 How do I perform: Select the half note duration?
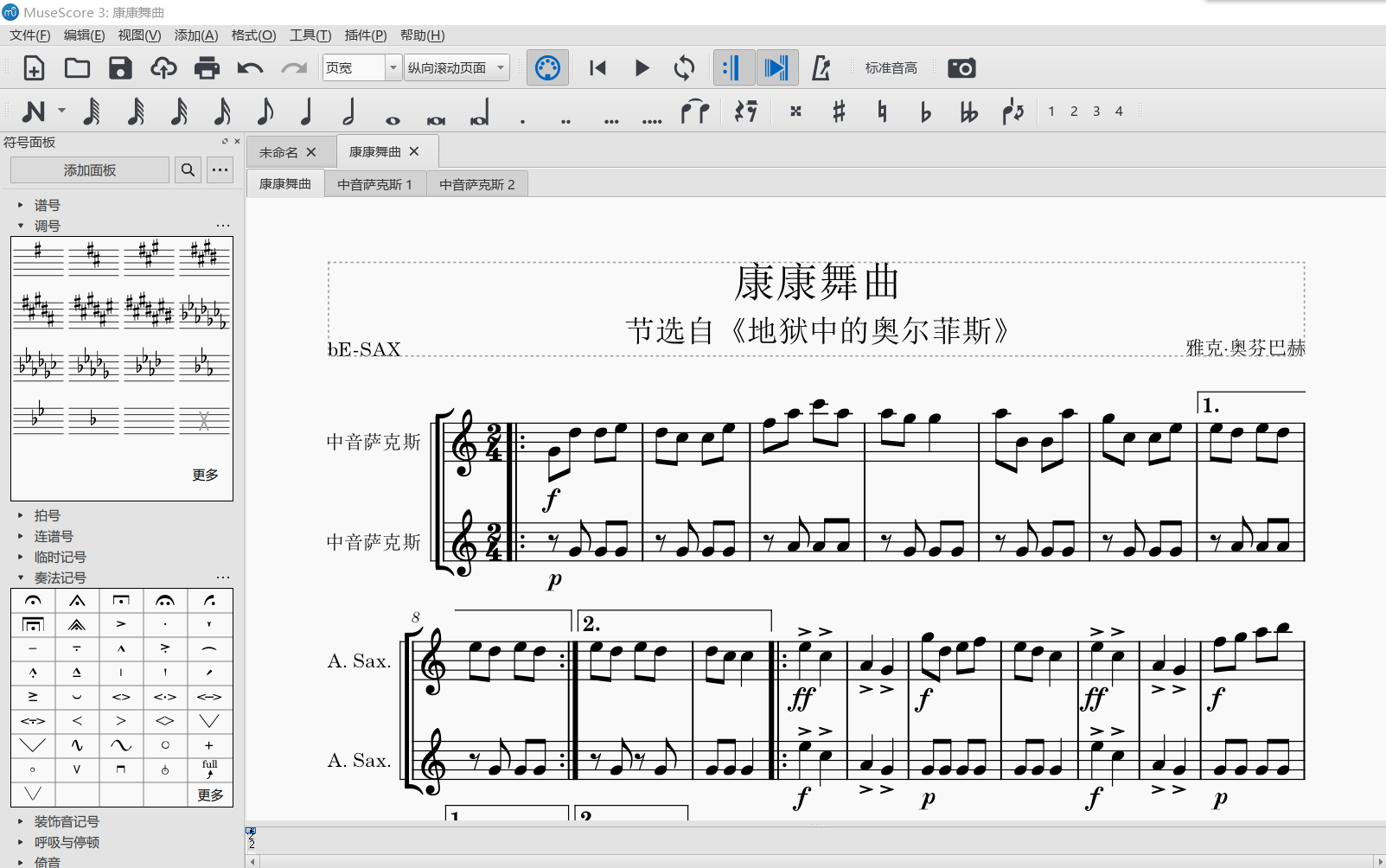(x=348, y=111)
